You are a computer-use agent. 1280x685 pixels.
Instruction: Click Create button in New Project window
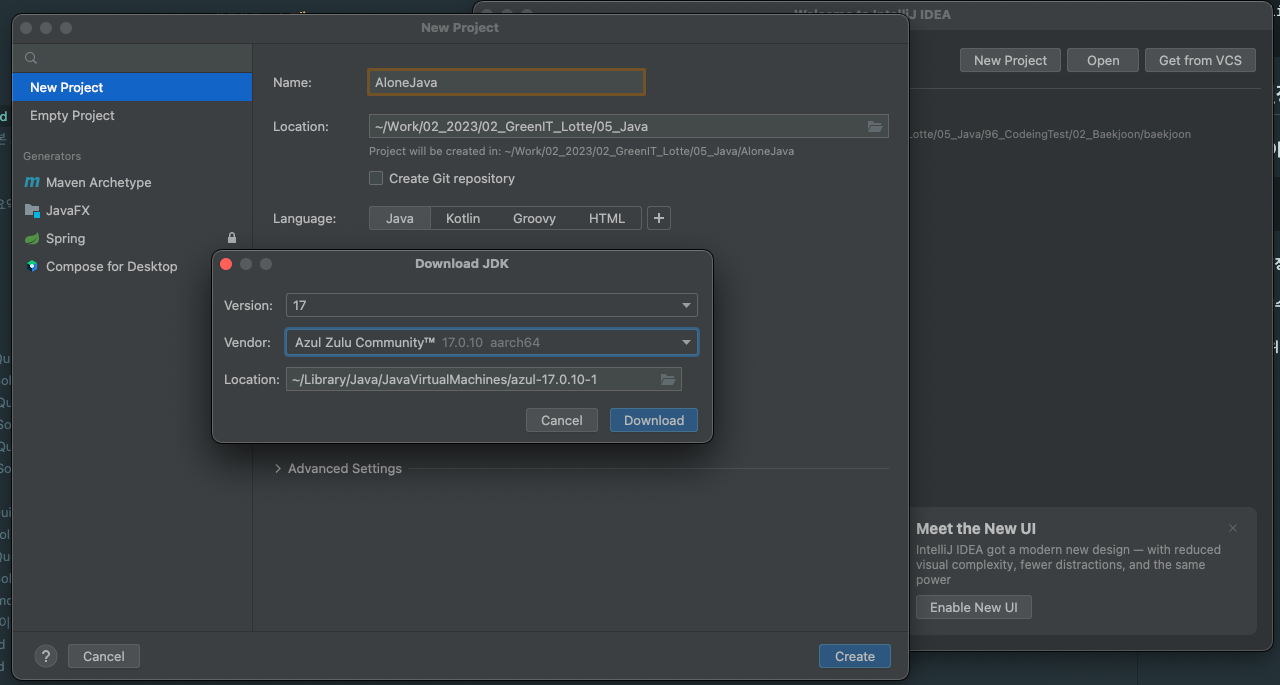(x=855, y=656)
